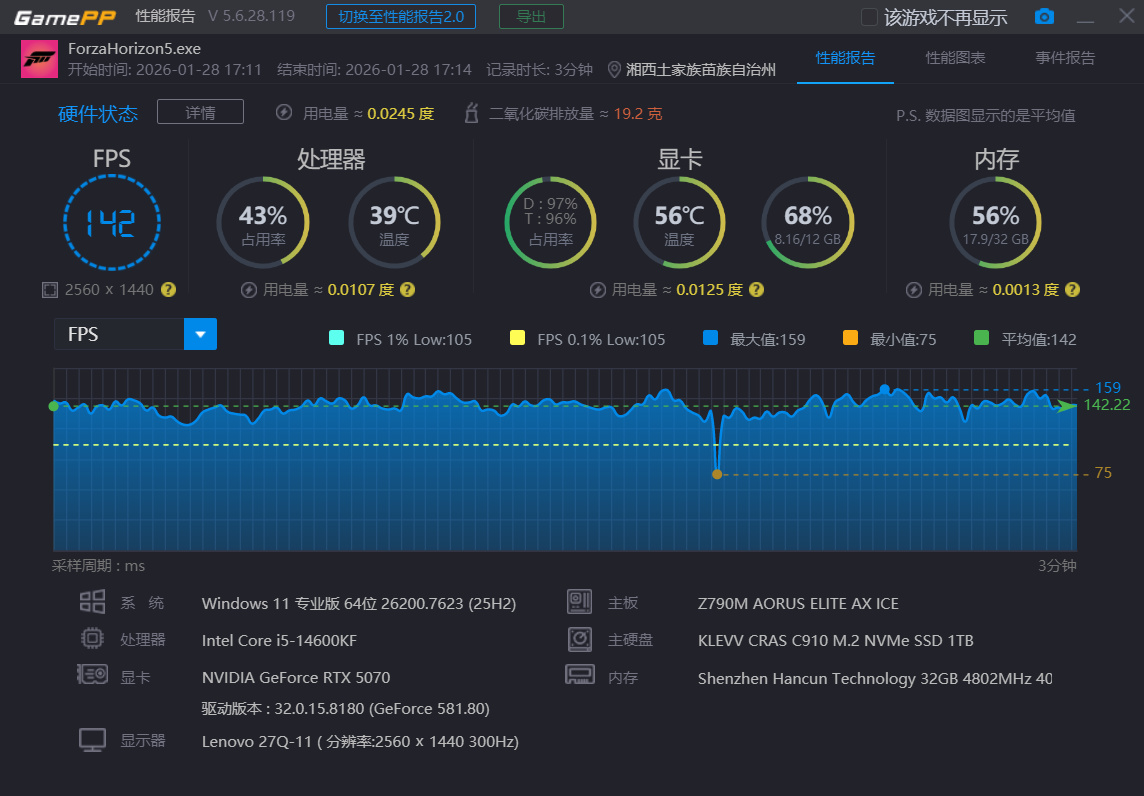1144x796 pixels.
Task: Click the green 平均值 legend swatch
Action: click(x=981, y=338)
